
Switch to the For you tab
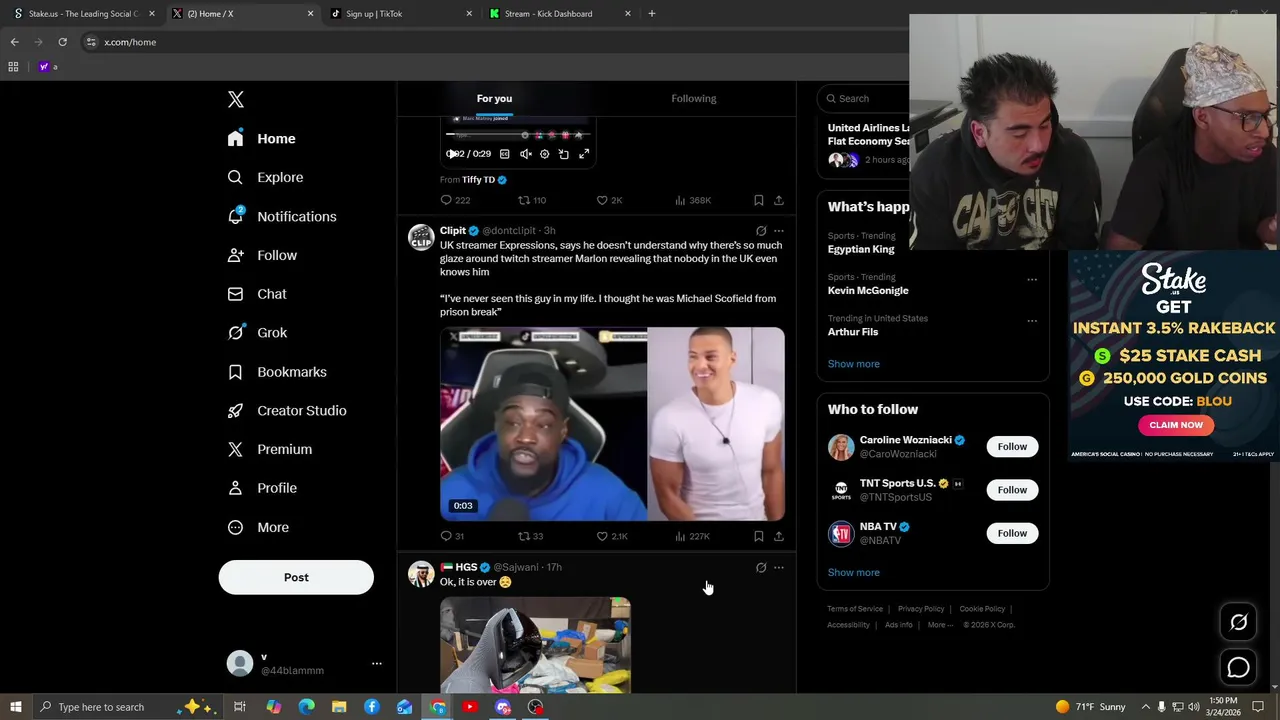click(x=494, y=98)
